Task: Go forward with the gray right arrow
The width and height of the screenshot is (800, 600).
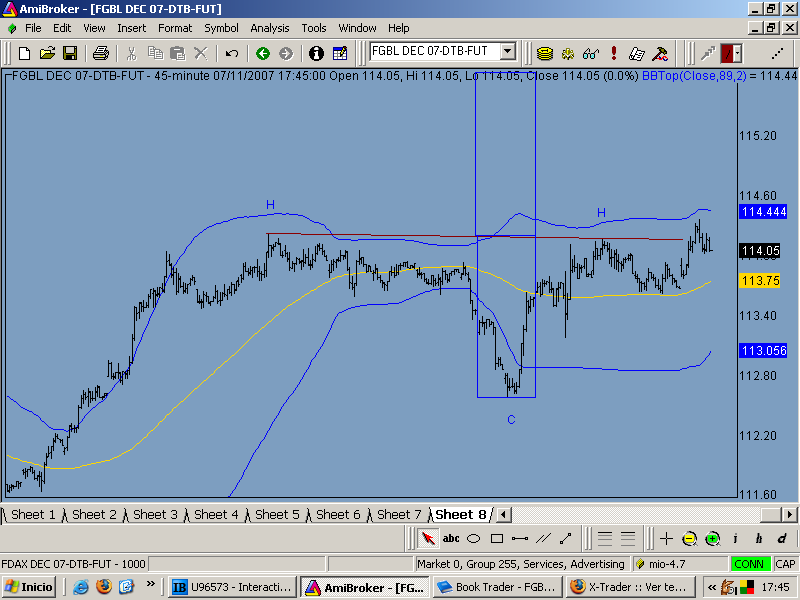Action: point(286,53)
